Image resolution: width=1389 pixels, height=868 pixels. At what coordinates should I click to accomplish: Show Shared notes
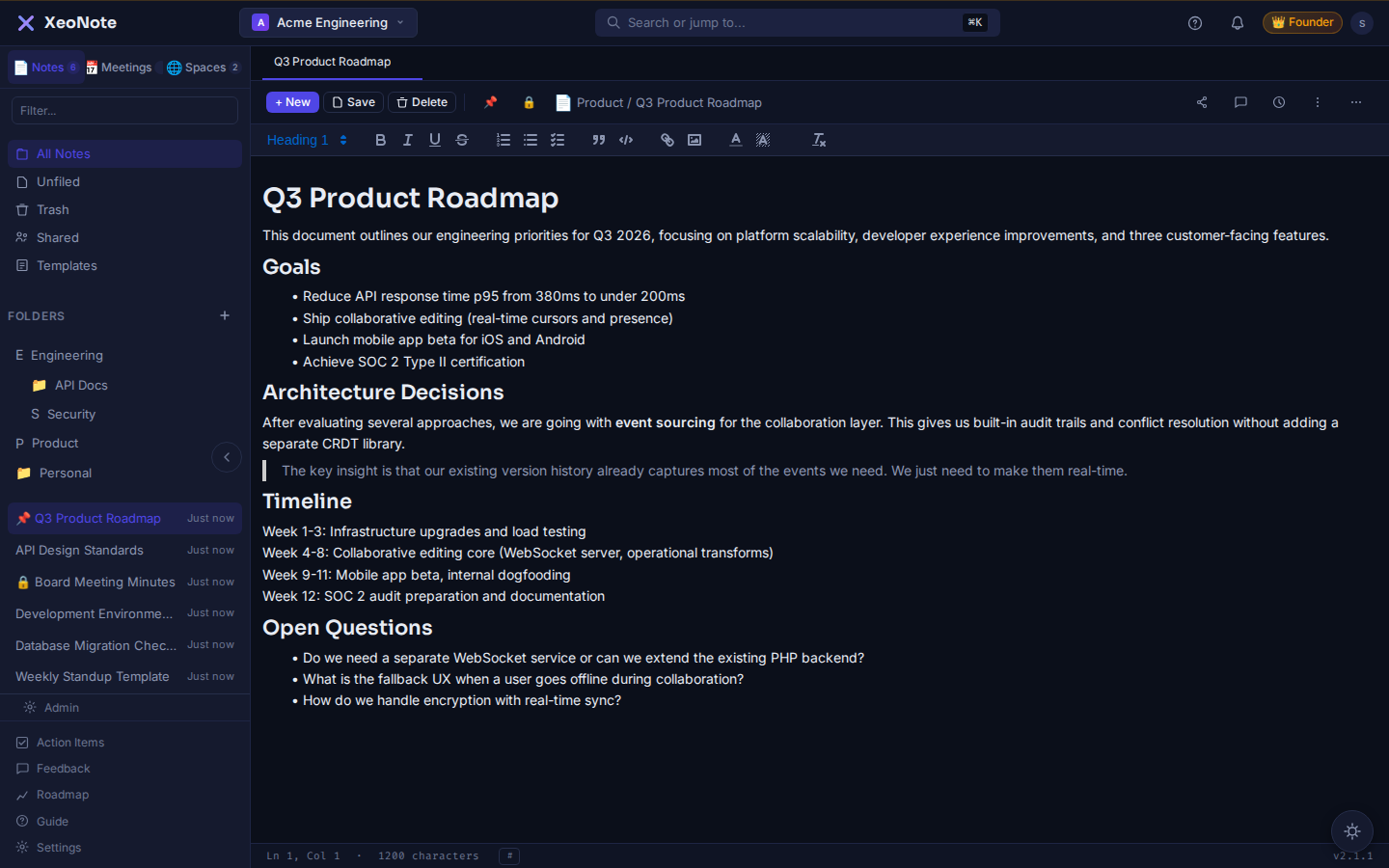coord(125,237)
